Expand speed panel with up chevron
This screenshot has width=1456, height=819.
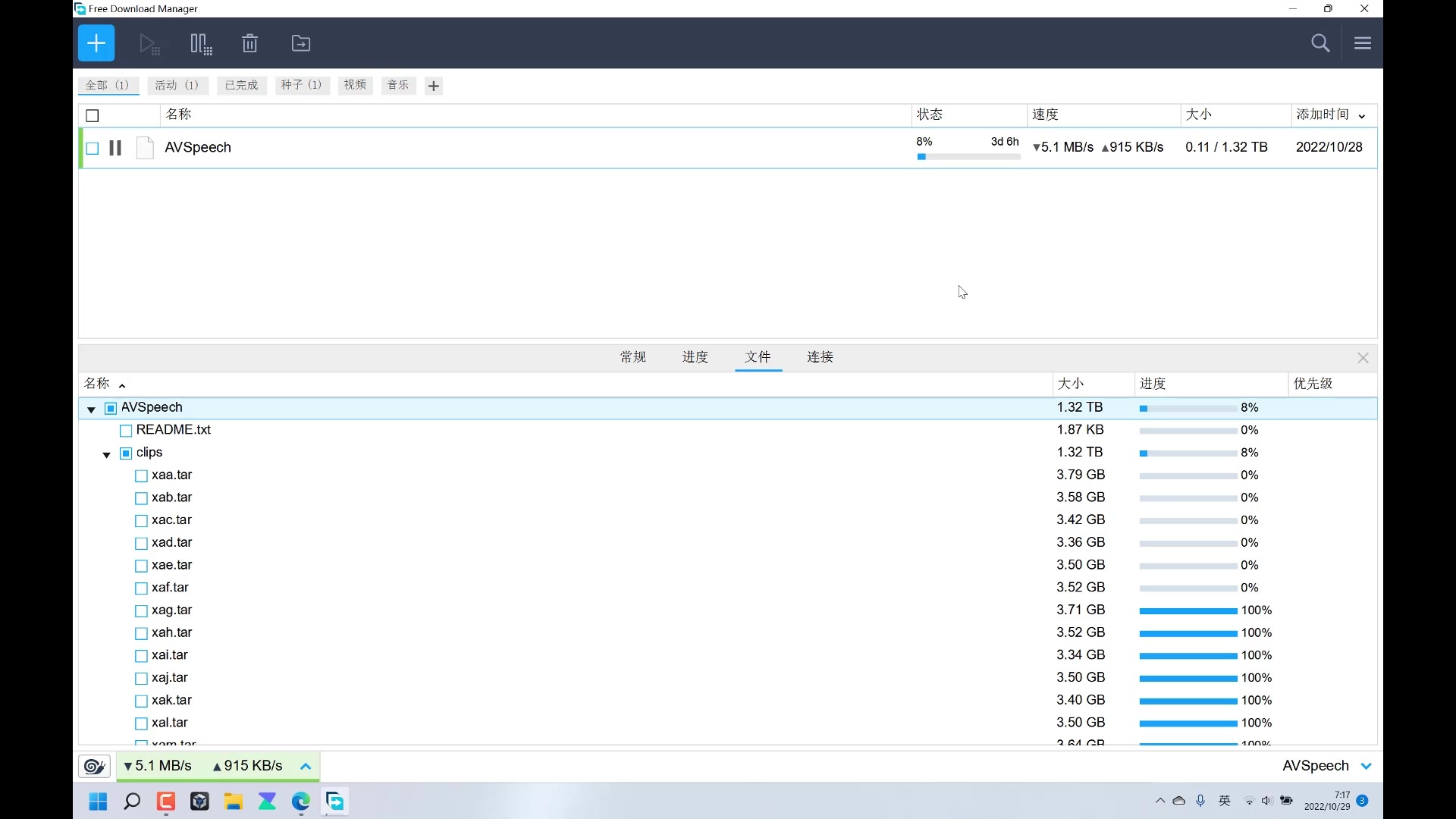point(306,767)
